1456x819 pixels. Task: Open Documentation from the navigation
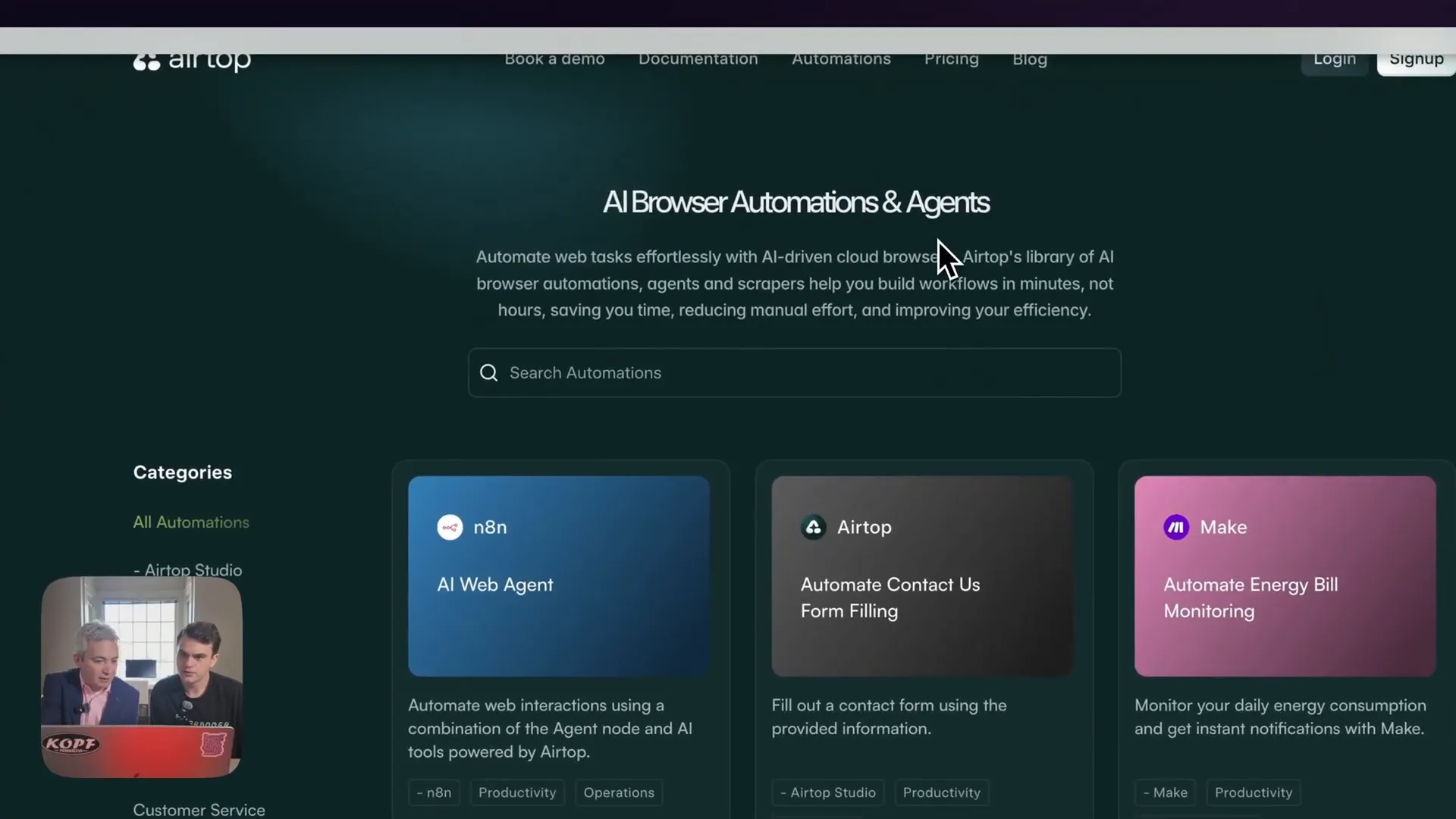698,60
